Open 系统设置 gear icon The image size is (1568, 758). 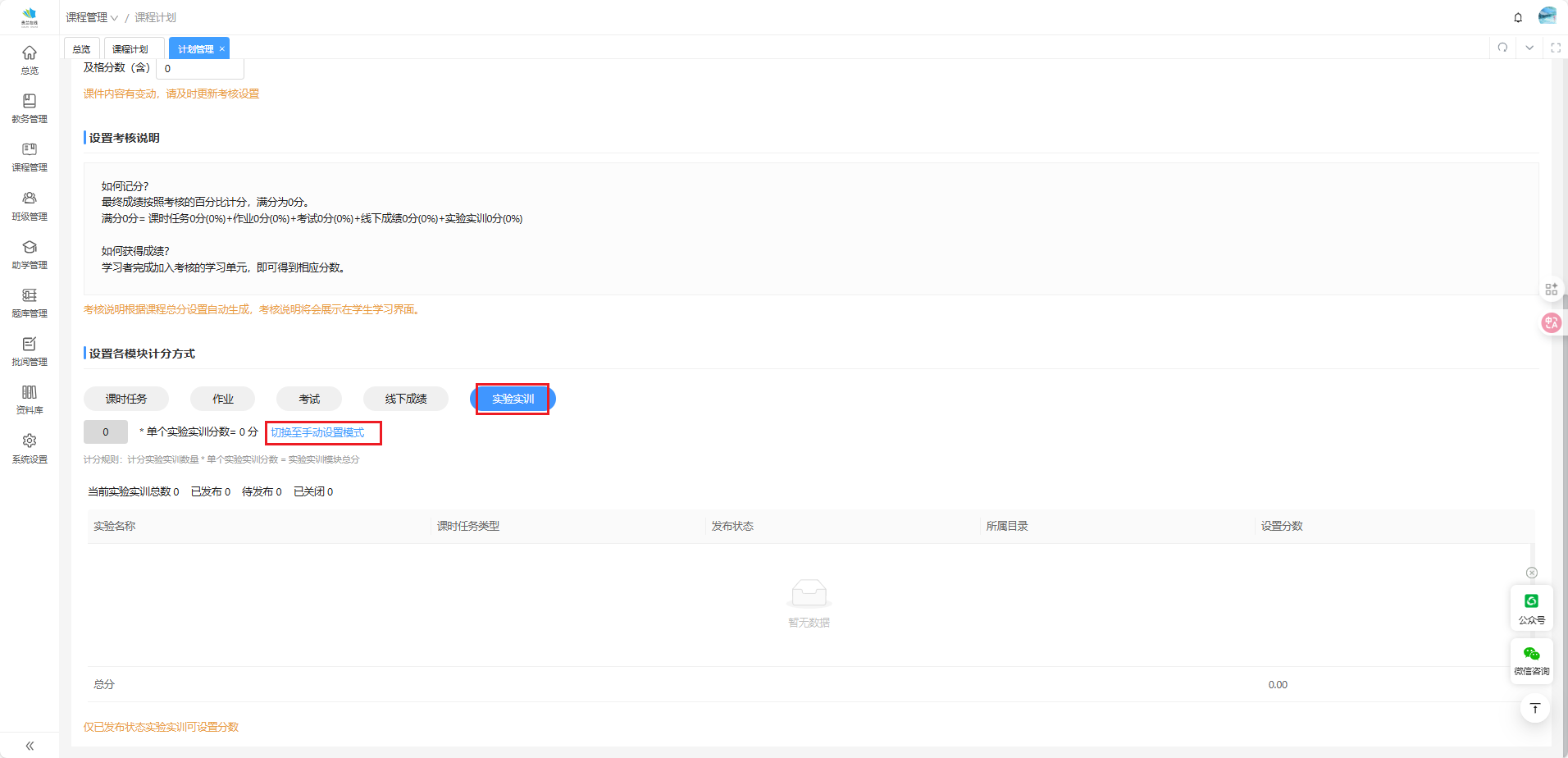point(30,447)
